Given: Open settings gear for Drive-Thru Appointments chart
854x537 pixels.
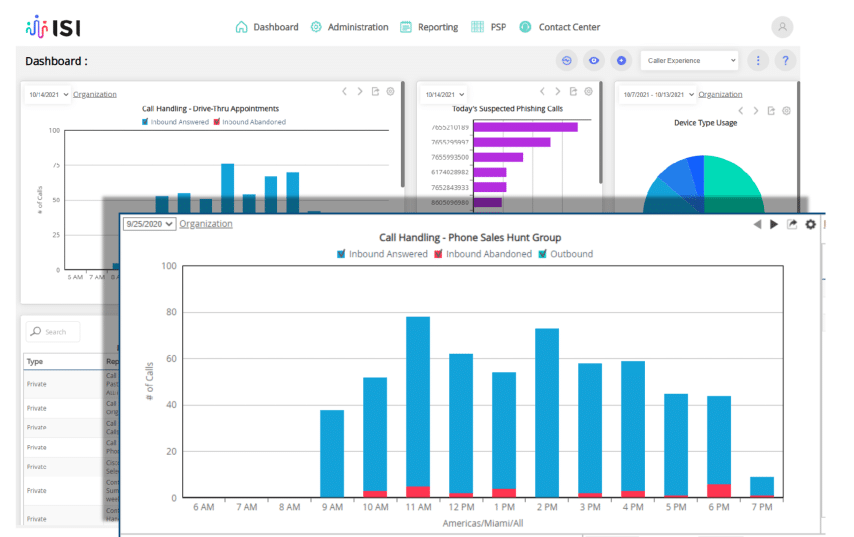Looking at the screenshot, I should pos(391,92).
